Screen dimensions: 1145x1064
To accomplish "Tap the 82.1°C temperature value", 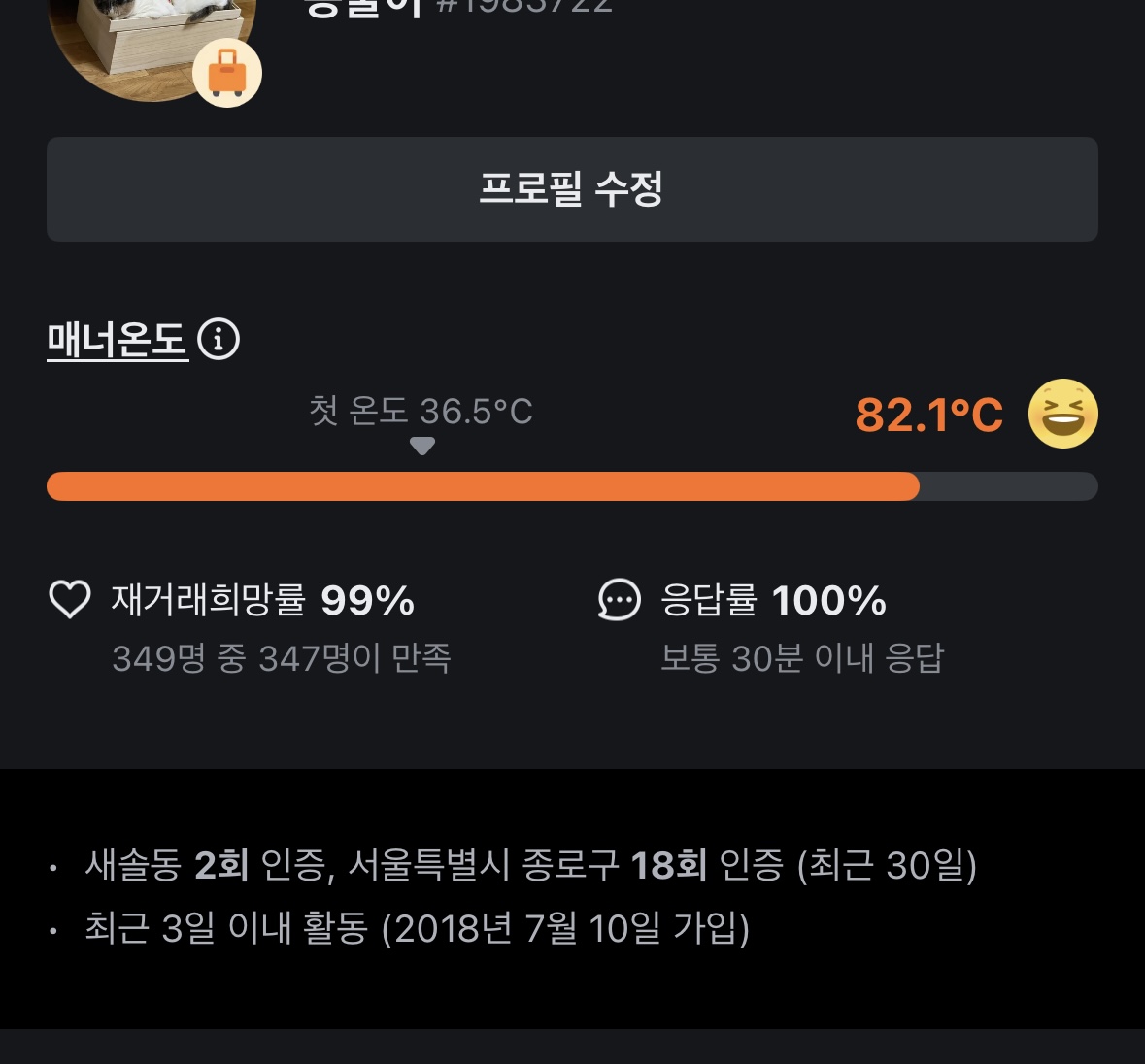I will coord(928,415).
